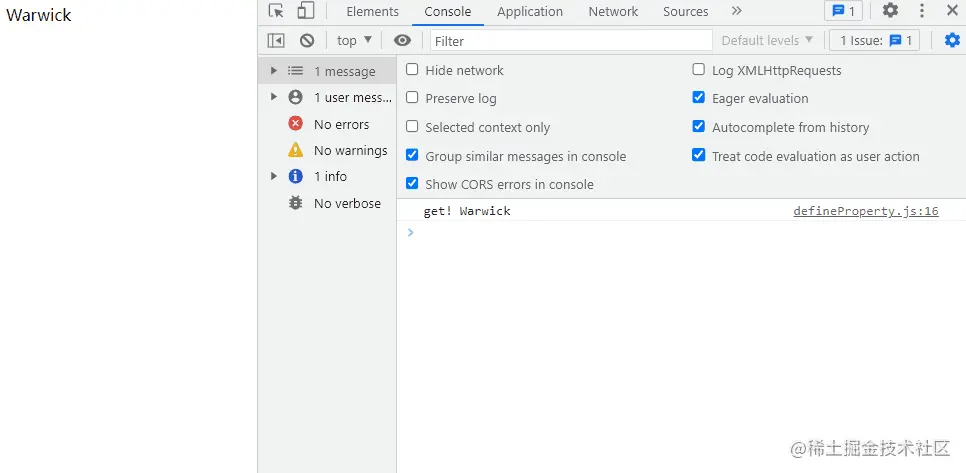Open the Sources tab

click(x=686, y=12)
